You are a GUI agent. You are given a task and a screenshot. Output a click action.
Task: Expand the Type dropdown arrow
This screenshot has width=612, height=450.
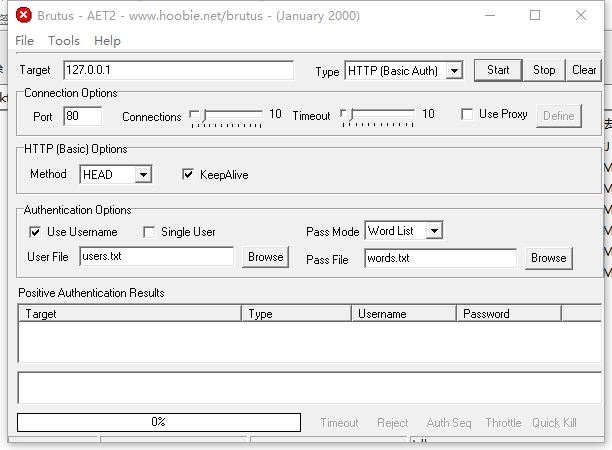click(x=454, y=71)
